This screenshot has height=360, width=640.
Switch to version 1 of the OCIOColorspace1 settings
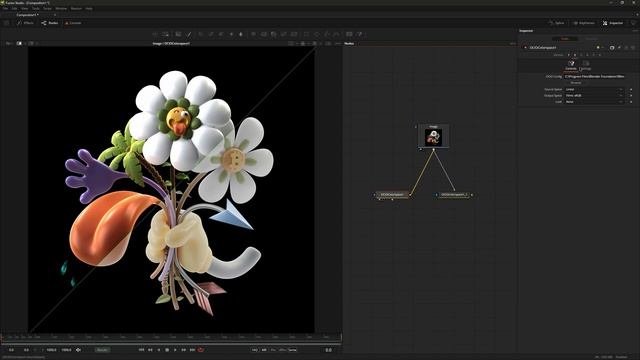tap(569, 55)
